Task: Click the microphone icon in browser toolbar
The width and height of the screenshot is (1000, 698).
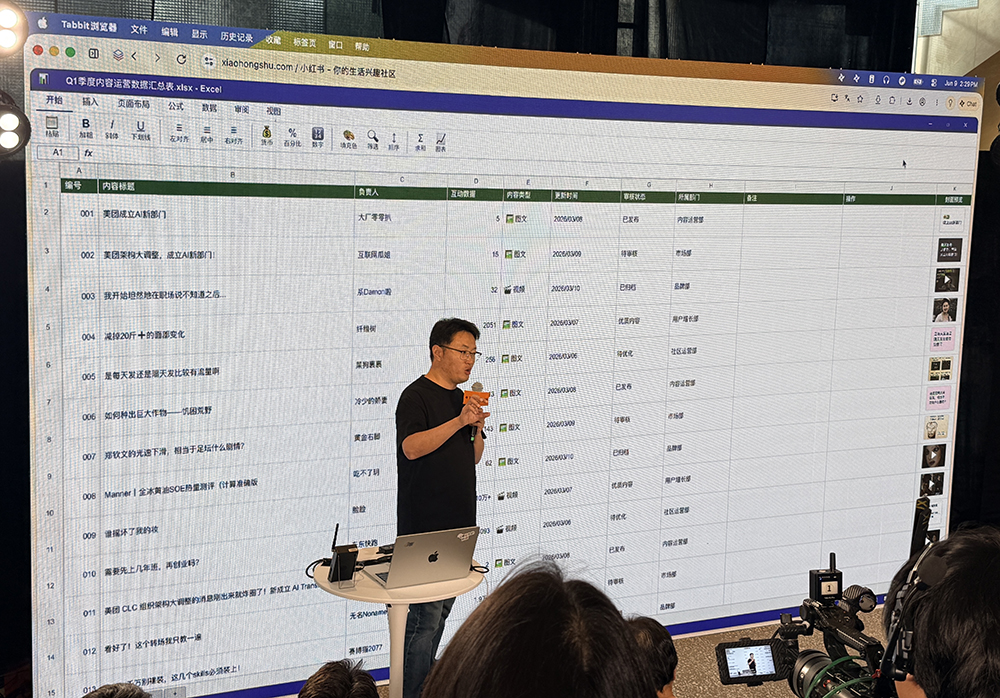Action: click(x=878, y=100)
